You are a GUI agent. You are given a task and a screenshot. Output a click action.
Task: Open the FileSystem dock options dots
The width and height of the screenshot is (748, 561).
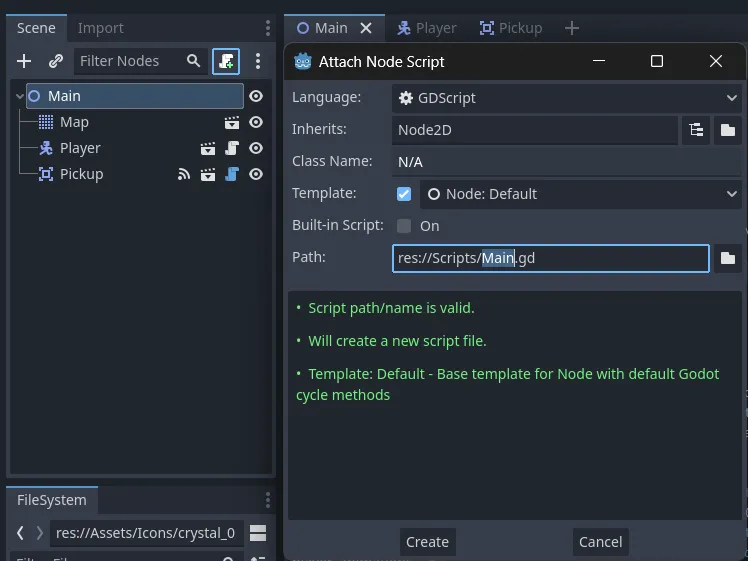(x=268, y=500)
